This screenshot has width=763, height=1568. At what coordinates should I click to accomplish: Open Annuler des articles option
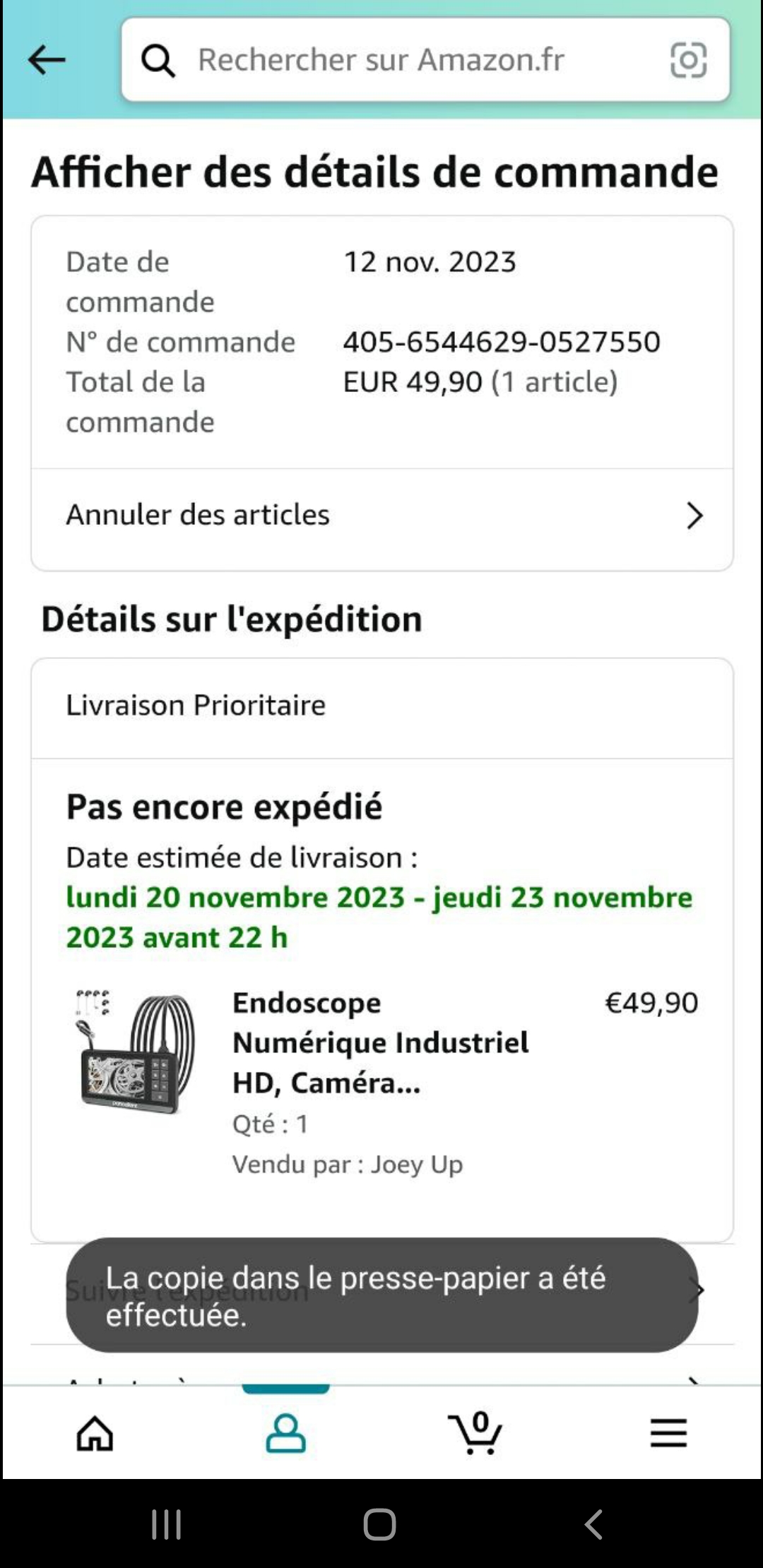(198, 515)
